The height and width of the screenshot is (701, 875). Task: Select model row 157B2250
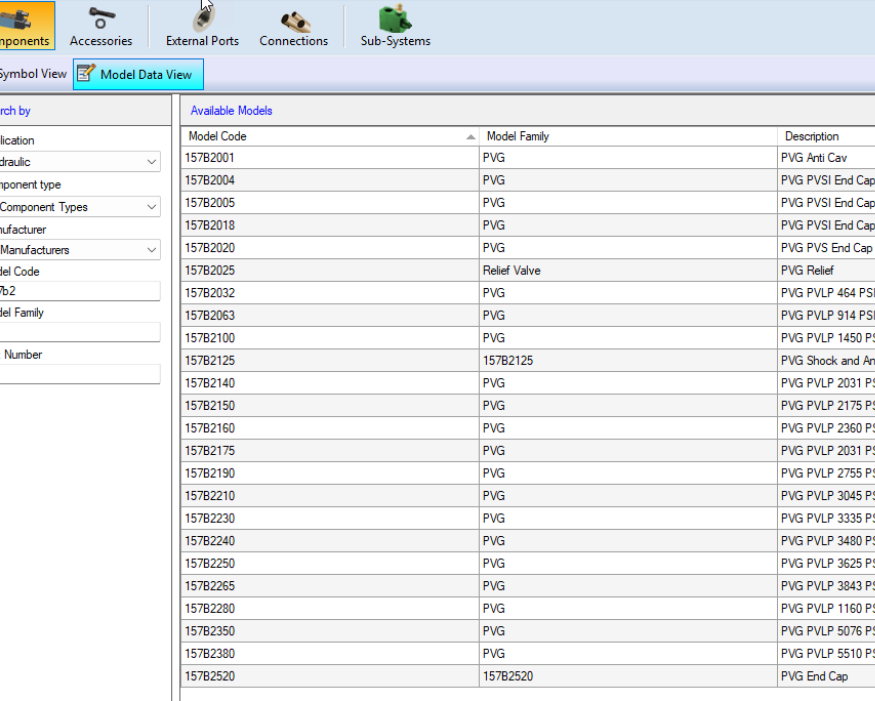pos(528,564)
